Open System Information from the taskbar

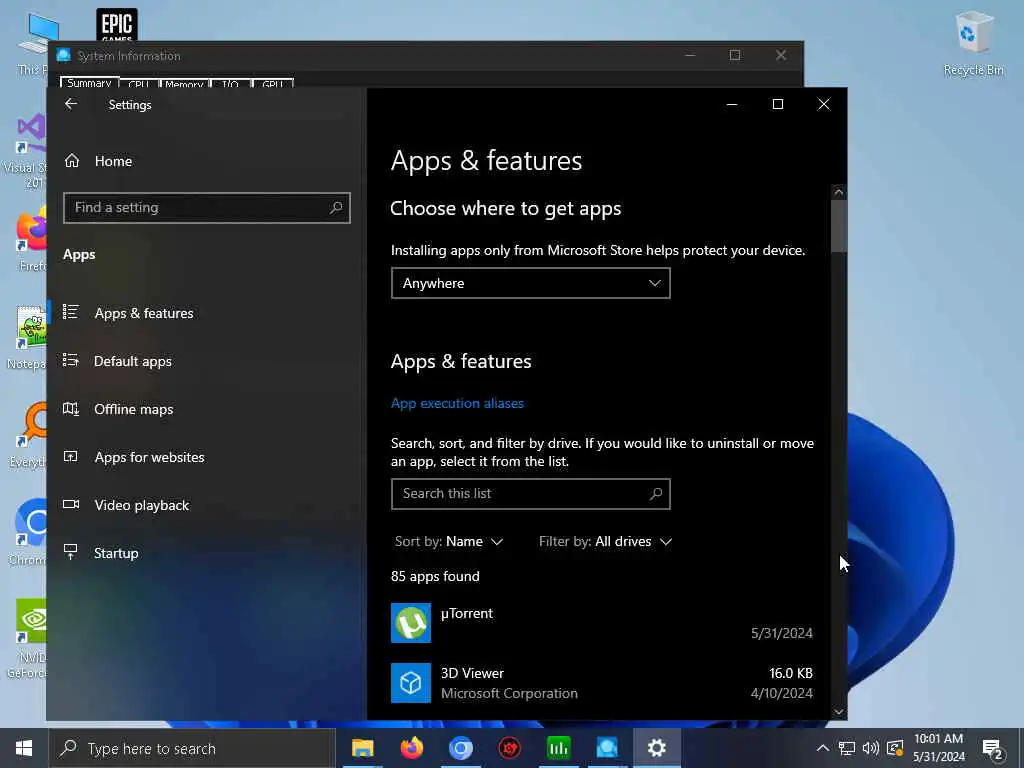click(x=607, y=748)
